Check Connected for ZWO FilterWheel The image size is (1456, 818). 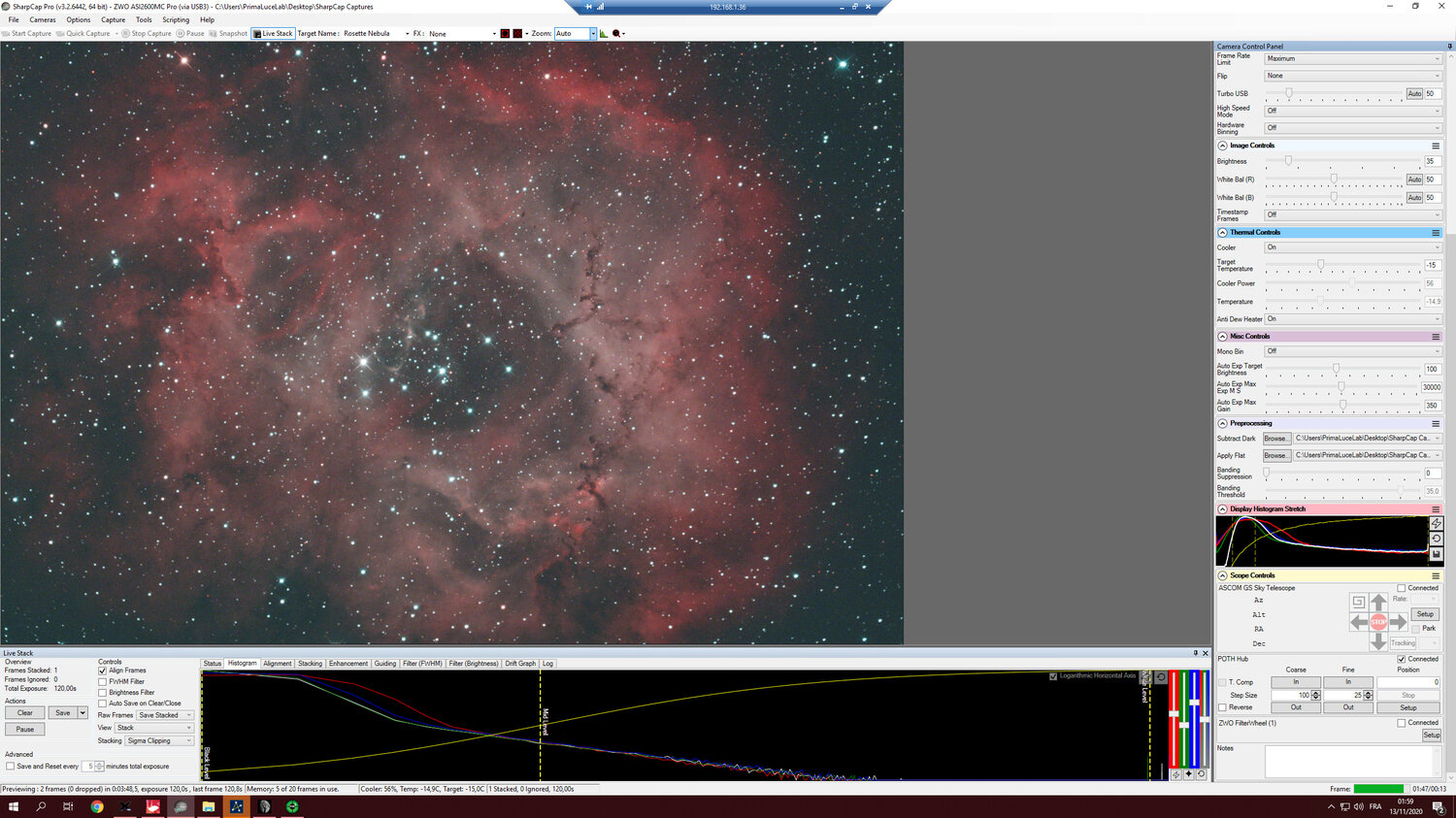pos(1402,723)
